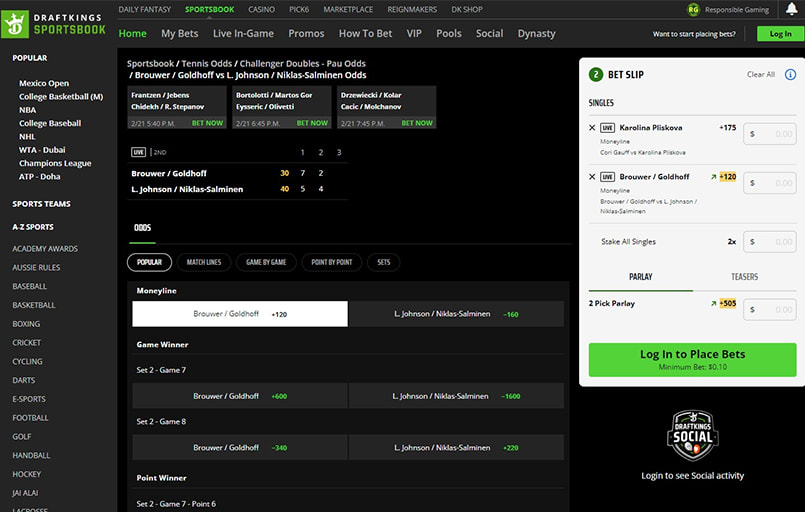
Task: Open the notifications bell icon
Action: tap(792, 9)
